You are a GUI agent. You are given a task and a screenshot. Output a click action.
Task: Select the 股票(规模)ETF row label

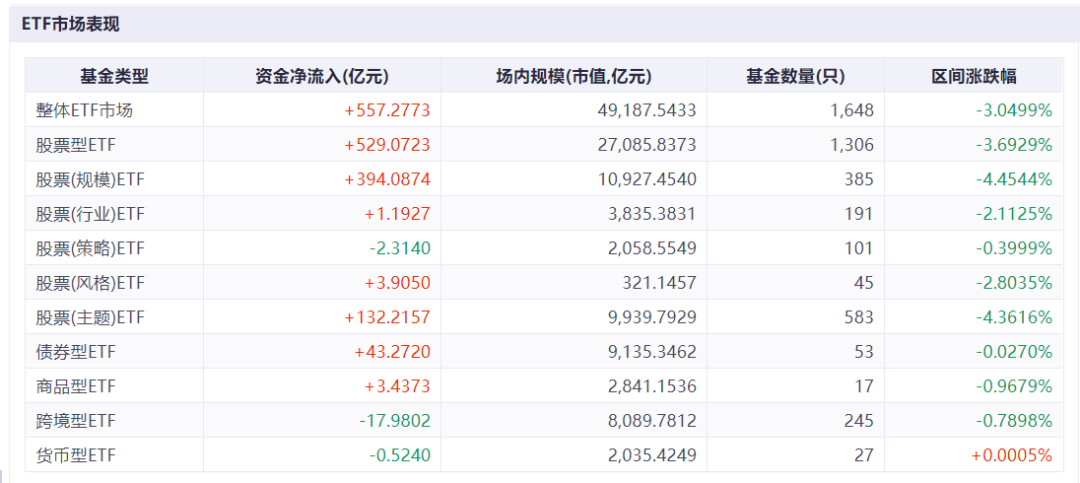click(x=90, y=179)
